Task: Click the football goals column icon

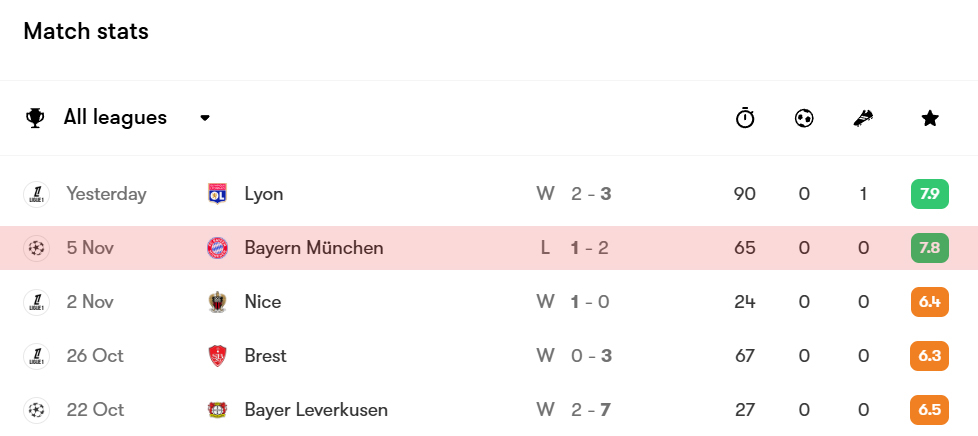Action: coord(804,118)
